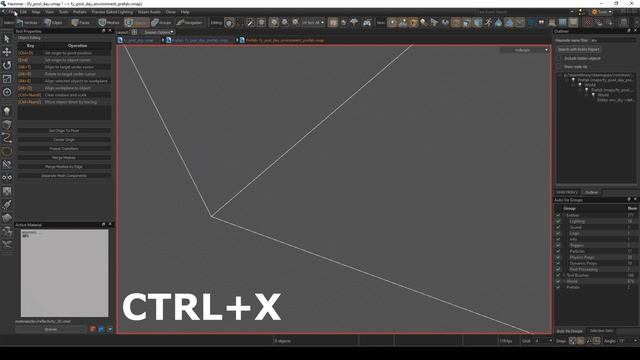Select the Path tool
Viewport: 640px width, 360px height.
[x=7, y=138]
